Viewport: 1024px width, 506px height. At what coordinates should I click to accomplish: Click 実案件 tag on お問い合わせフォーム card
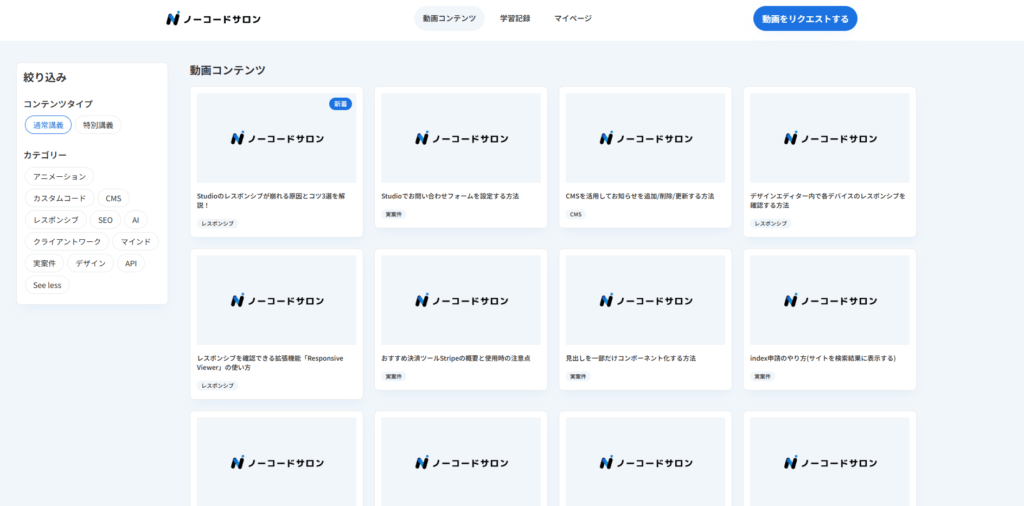click(394, 214)
